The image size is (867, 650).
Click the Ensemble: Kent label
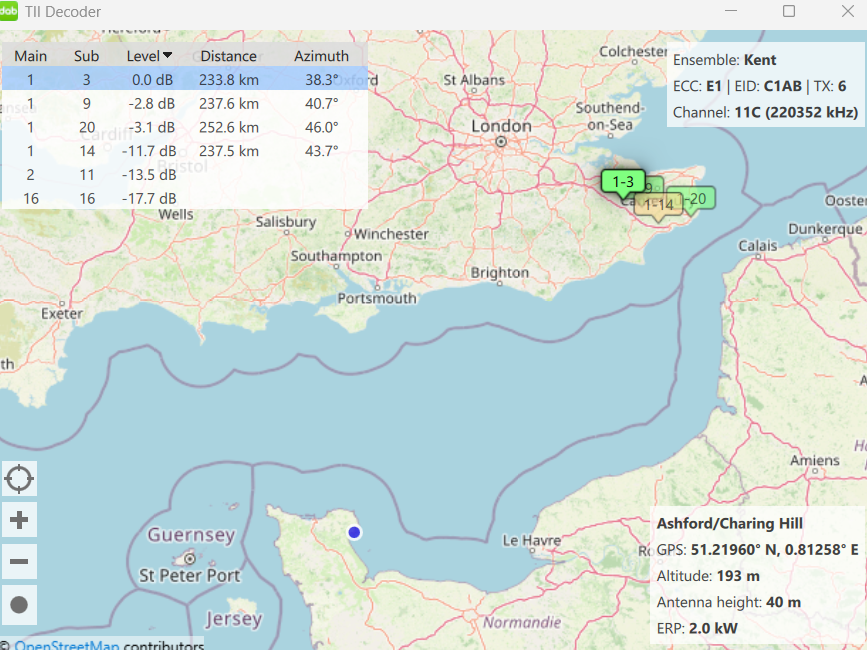tap(724, 60)
